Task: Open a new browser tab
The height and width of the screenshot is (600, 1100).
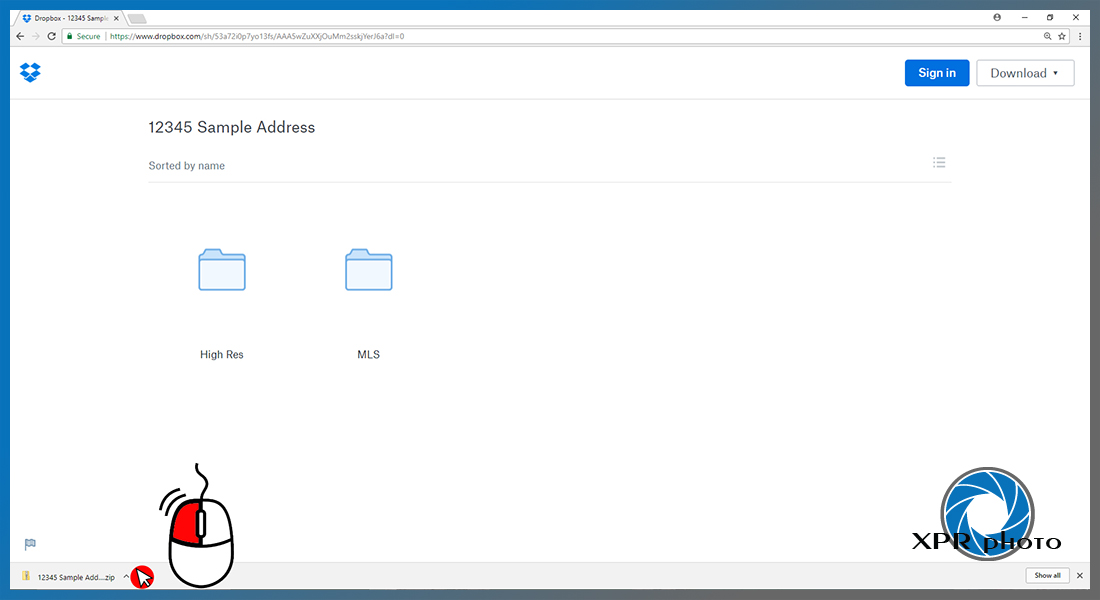Action: pyautogui.click(x=138, y=19)
